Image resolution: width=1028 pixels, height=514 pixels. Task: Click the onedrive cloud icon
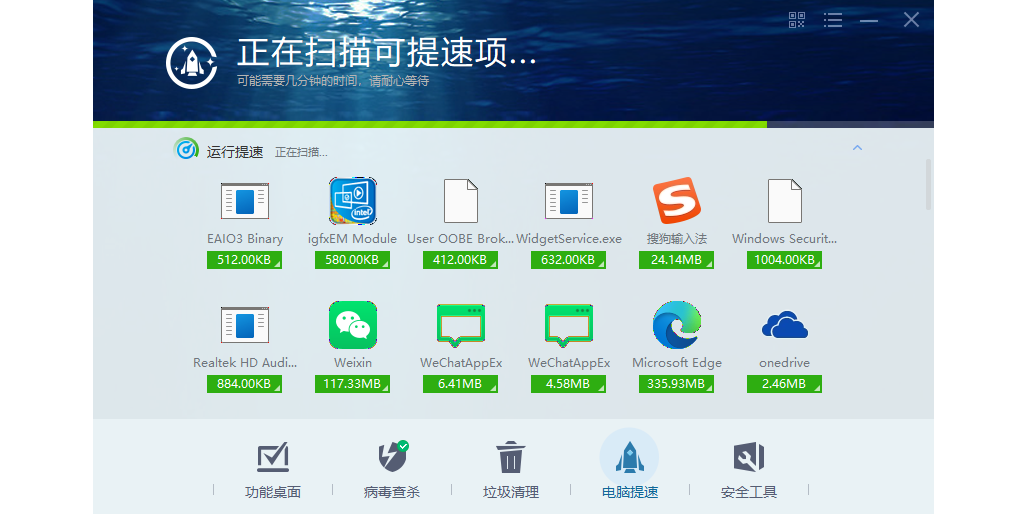pos(785,325)
